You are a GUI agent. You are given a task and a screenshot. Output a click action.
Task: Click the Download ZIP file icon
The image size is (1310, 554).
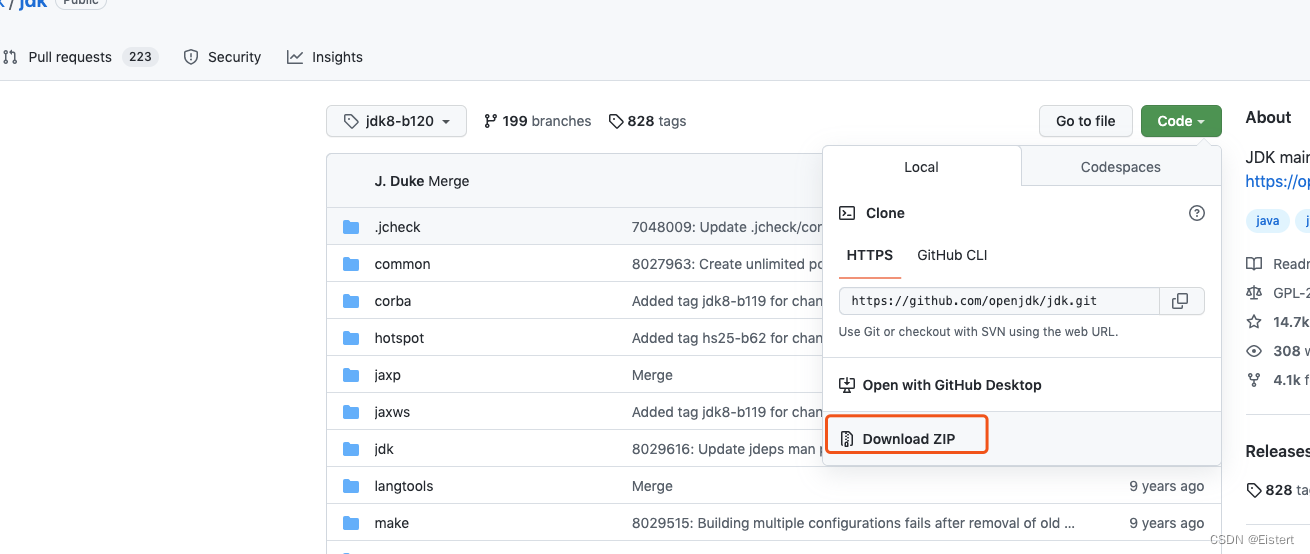pyautogui.click(x=847, y=439)
